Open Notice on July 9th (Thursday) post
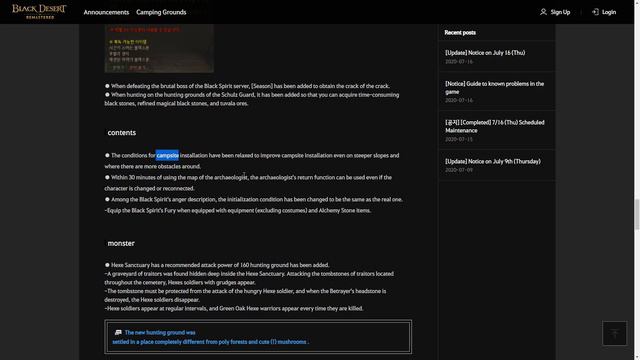640x360 pixels. pyautogui.click(x=493, y=161)
